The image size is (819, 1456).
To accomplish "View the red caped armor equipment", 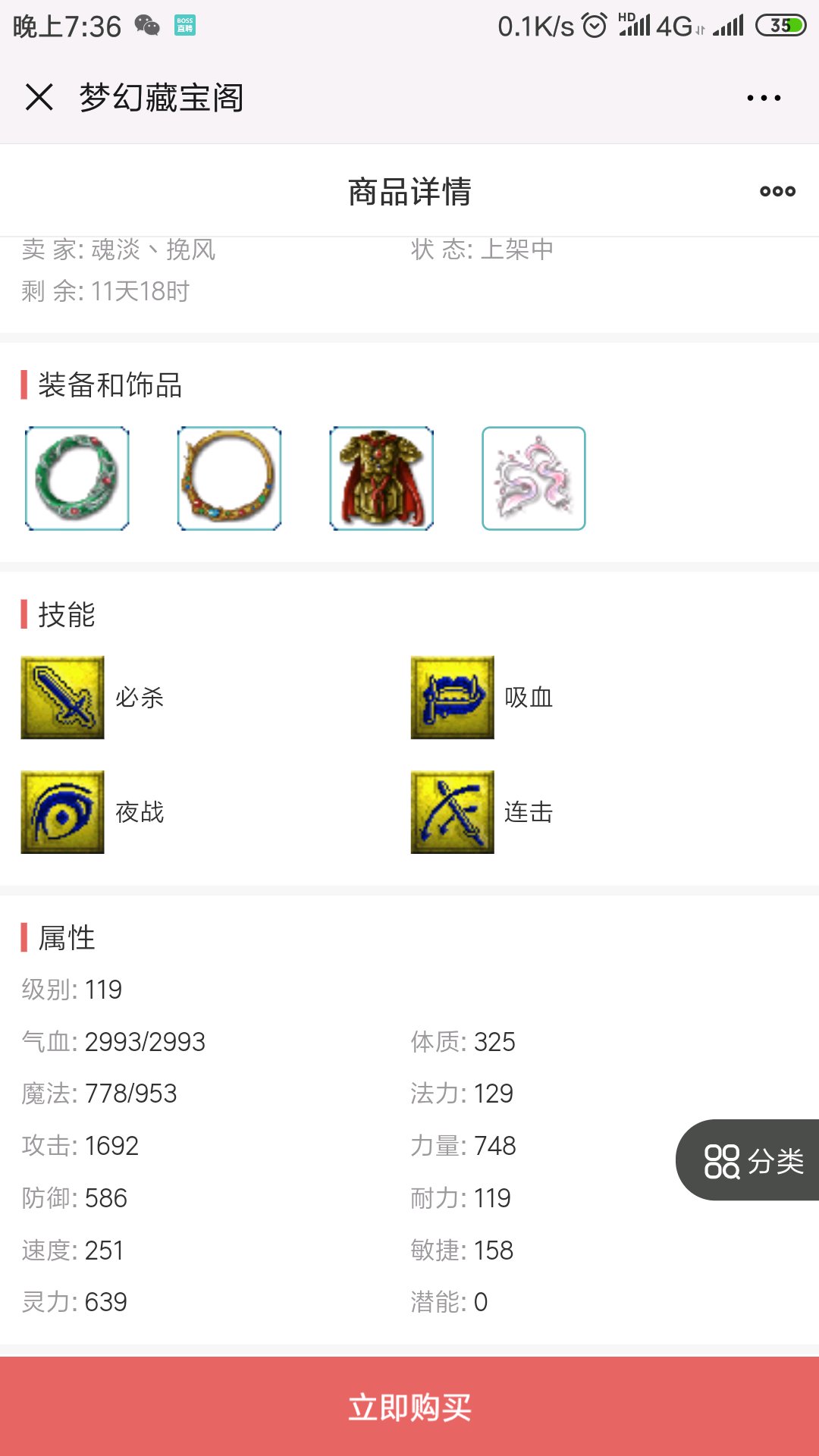I will pos(382,479).
